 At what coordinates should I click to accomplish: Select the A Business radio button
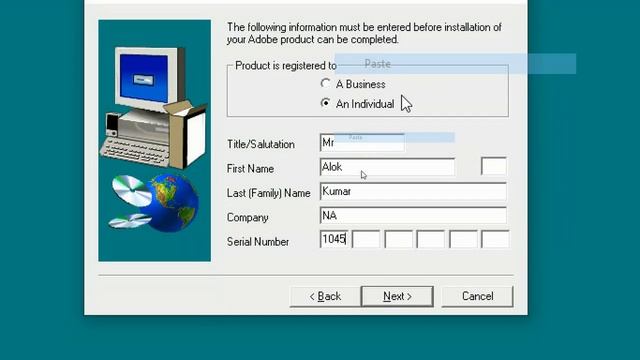click(x=325, y=84)
